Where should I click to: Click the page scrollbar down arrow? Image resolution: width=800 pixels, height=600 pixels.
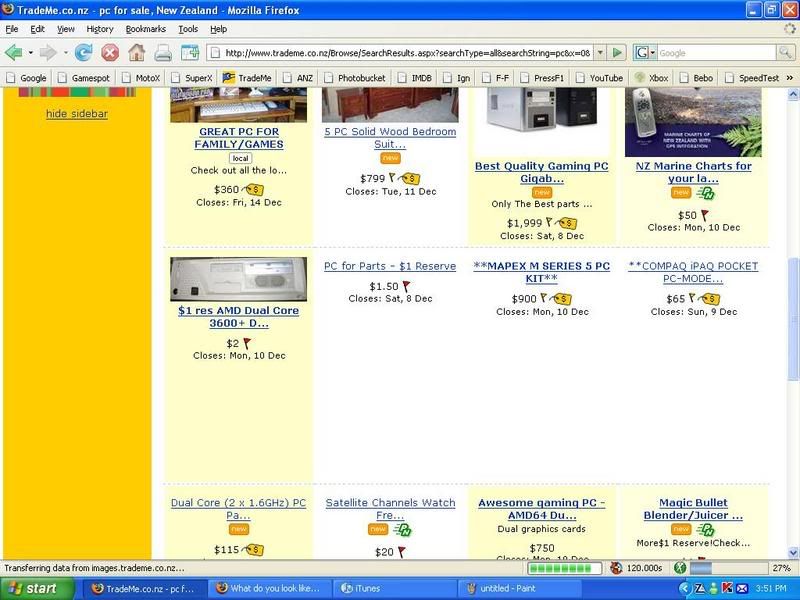pos(793,553)
